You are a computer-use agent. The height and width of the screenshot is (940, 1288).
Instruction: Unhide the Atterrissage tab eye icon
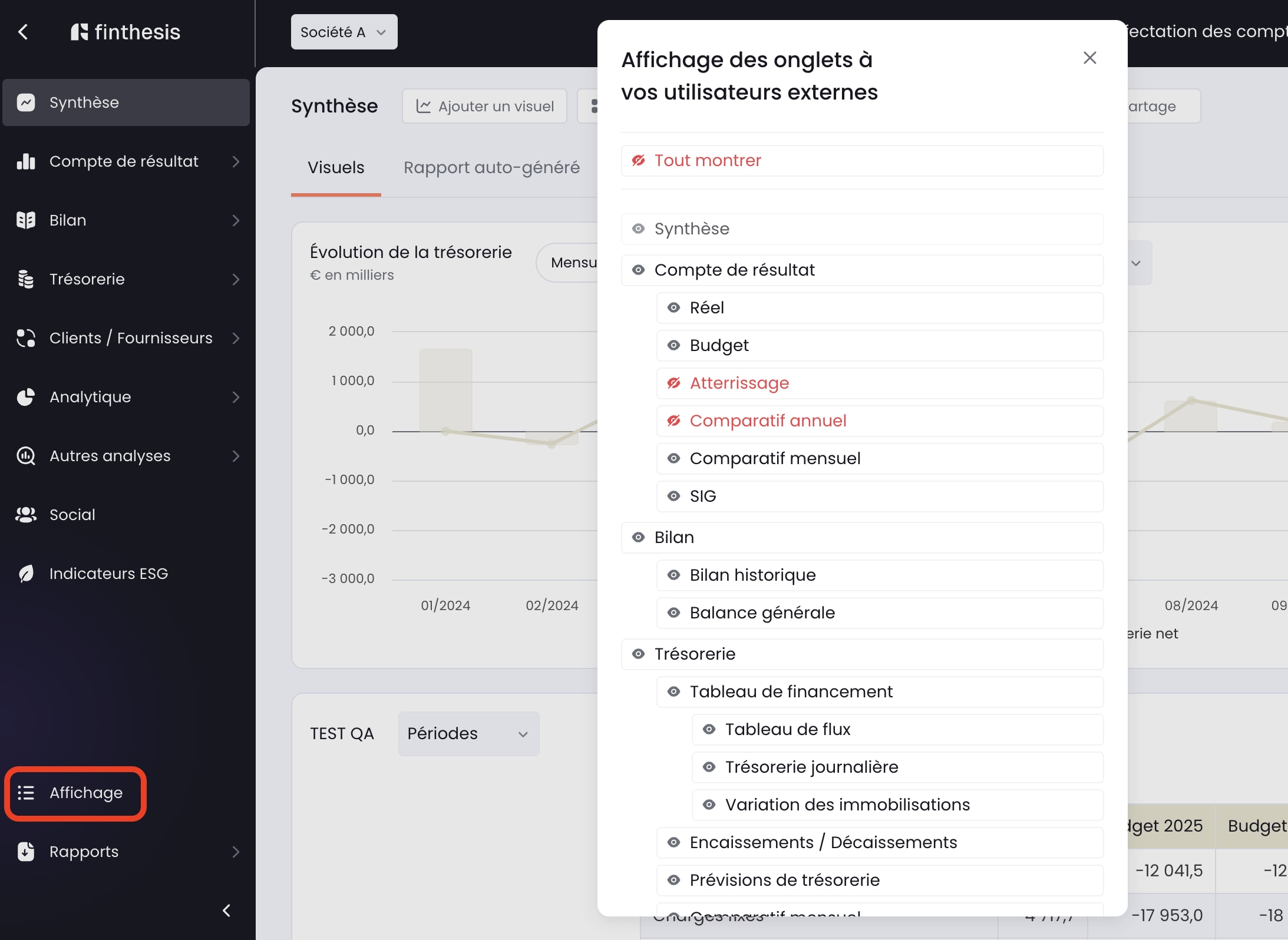(x=673, y=383)
